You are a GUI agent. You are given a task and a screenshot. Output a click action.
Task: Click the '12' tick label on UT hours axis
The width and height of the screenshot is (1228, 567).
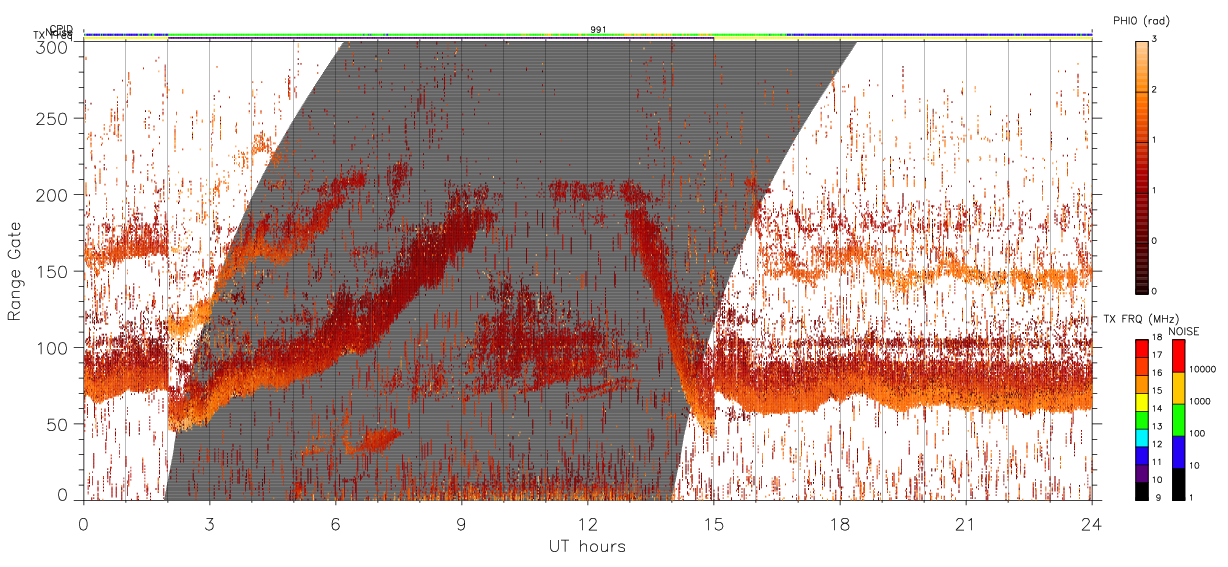(x=588, y=524)
